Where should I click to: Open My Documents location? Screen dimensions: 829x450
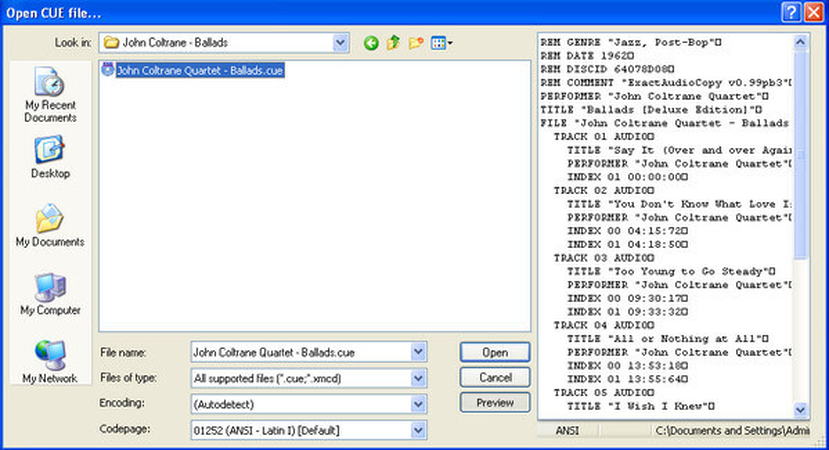(x=50, y=225)
